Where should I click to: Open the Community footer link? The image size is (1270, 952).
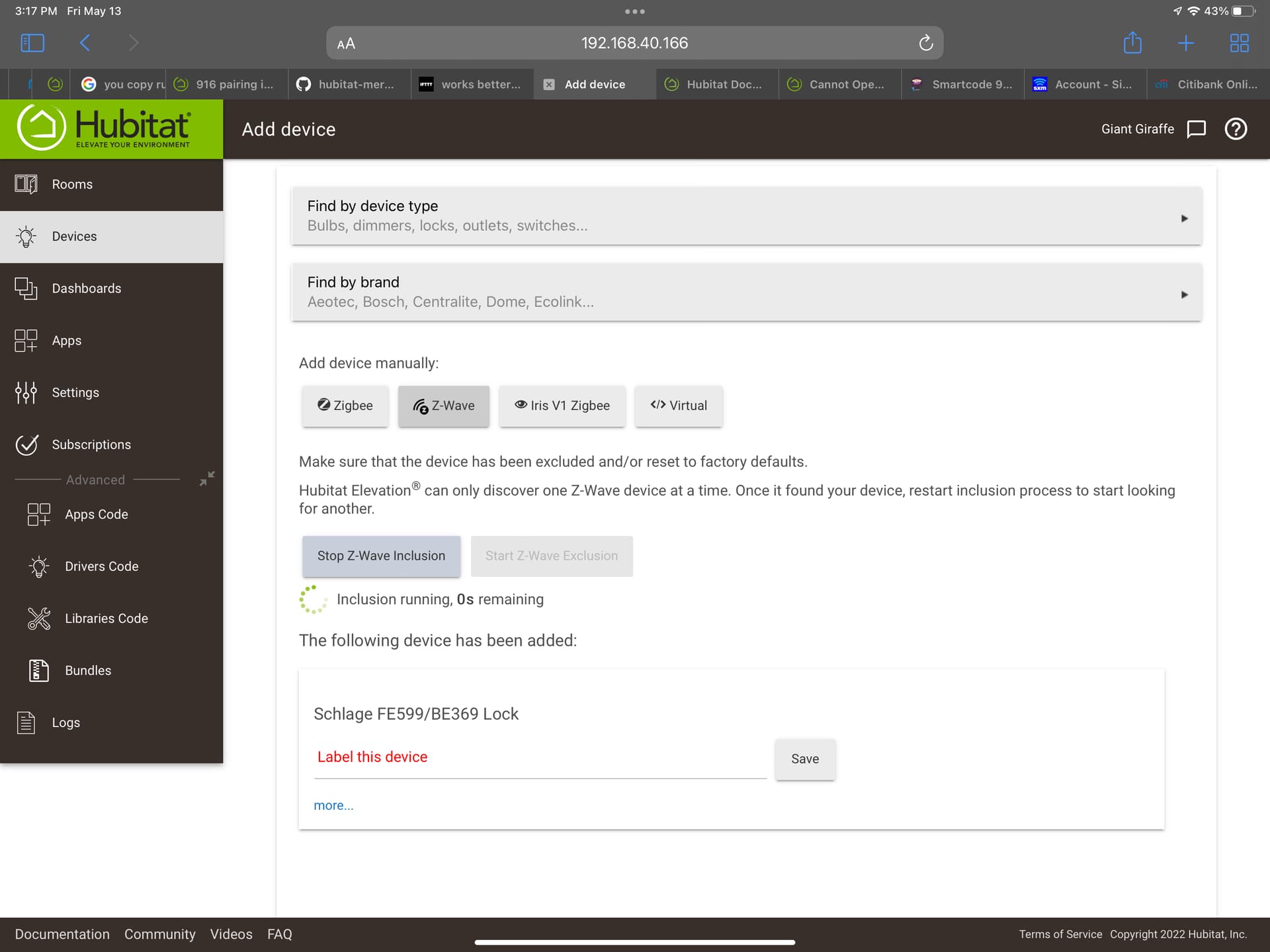160,934
